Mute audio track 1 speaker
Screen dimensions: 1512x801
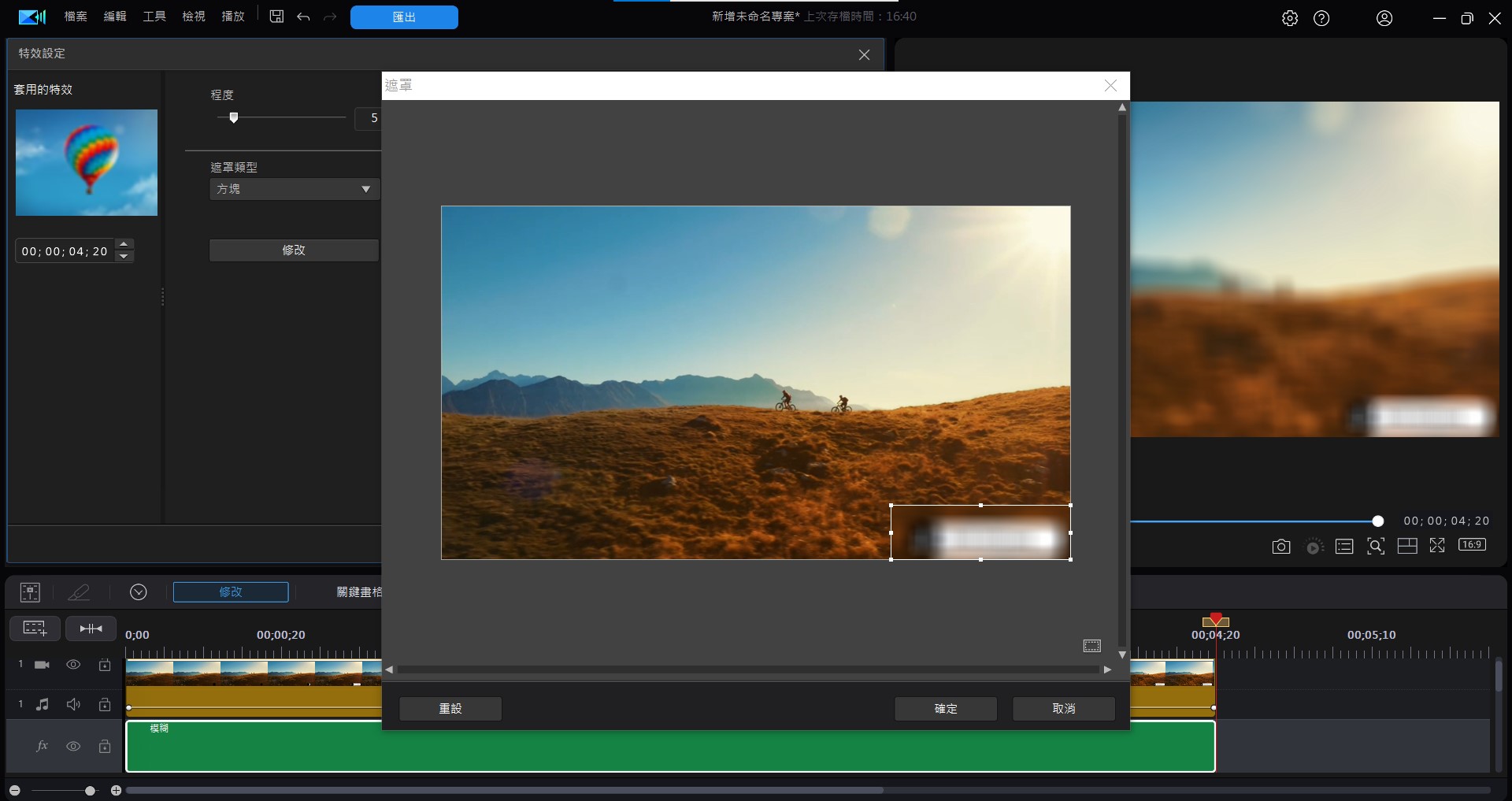click(x=73, y=704)
